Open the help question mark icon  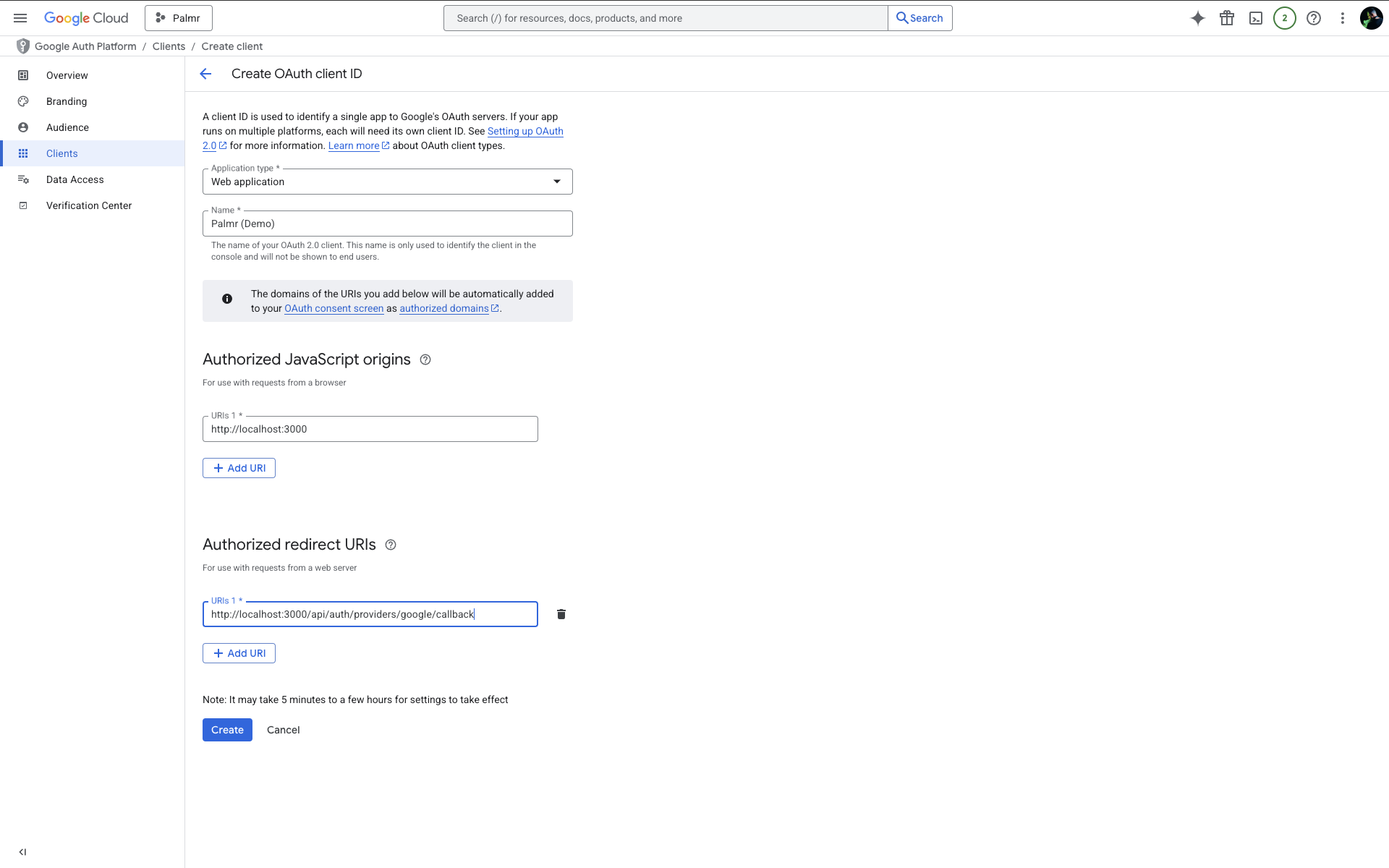[x=1314, y=18]
